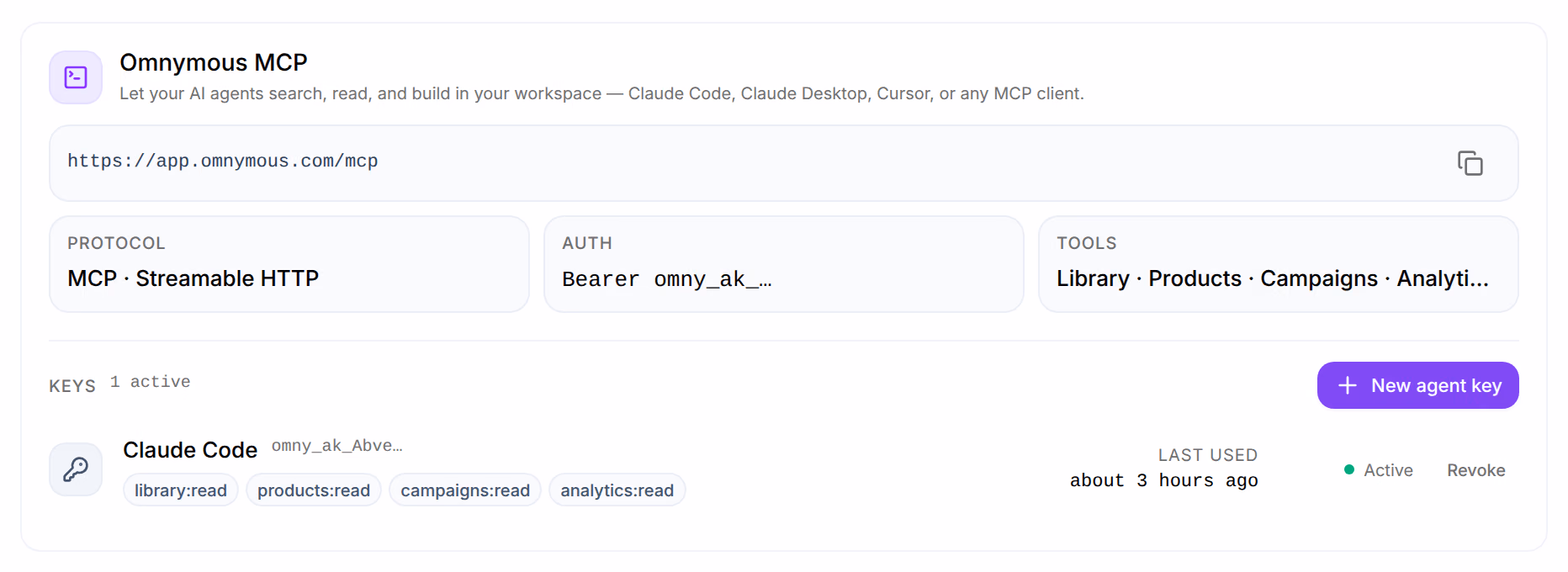Click the green Active status dot
Screen dimensions: 1568x572
tap(1349, 469)
